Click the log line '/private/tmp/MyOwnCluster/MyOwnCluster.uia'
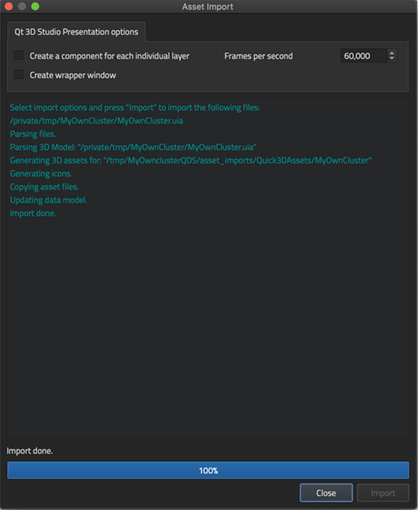 96,121
